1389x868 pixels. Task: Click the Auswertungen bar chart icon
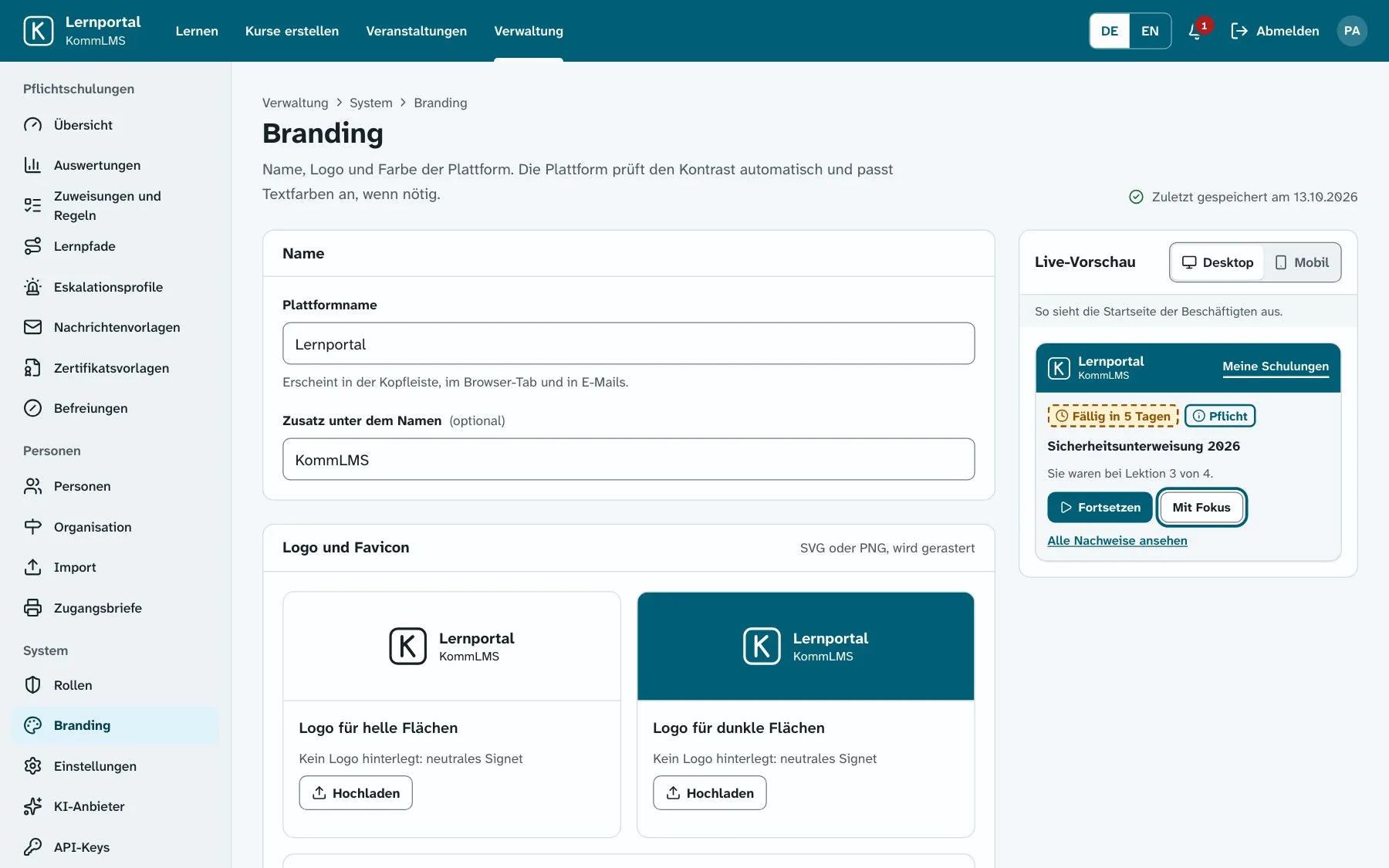(x=32, y=165)
